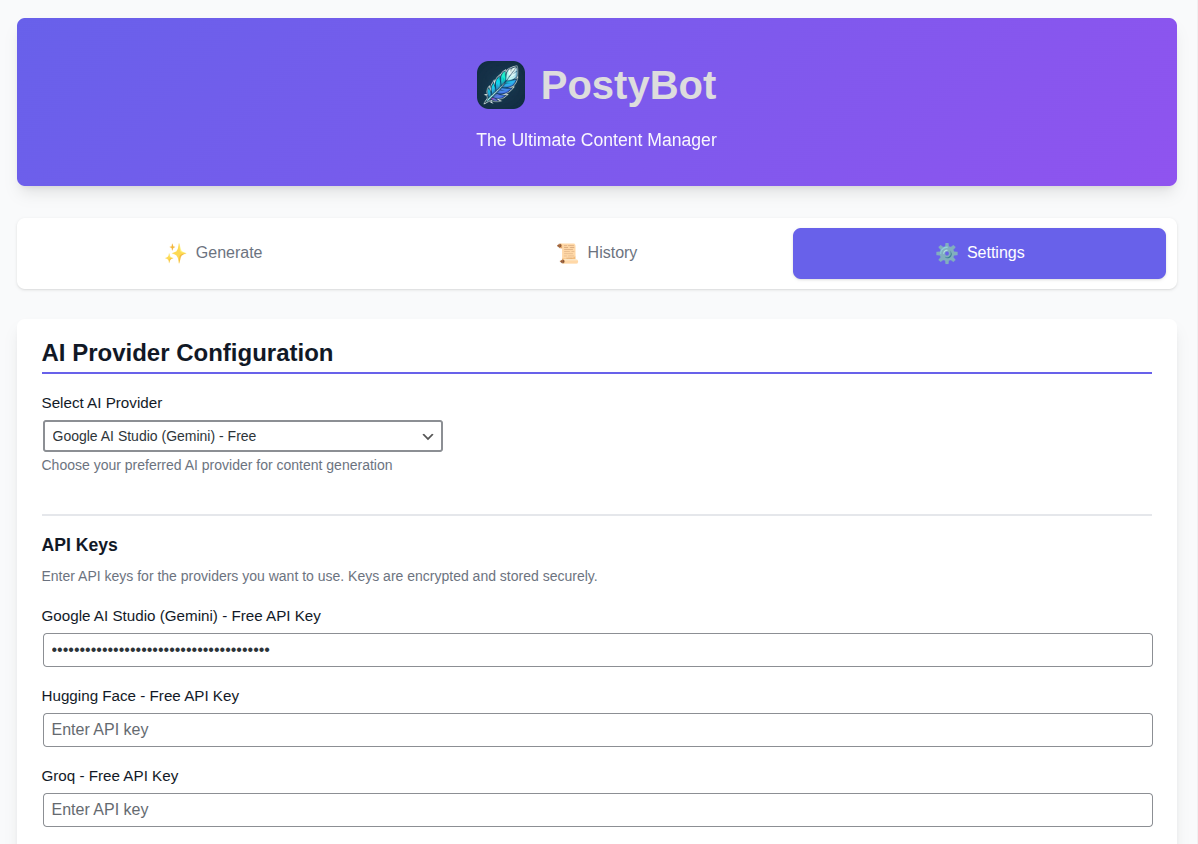Click the Hugging Face API key input
The height and width of the screenshot is (844, 1198).
coord(597,730)
